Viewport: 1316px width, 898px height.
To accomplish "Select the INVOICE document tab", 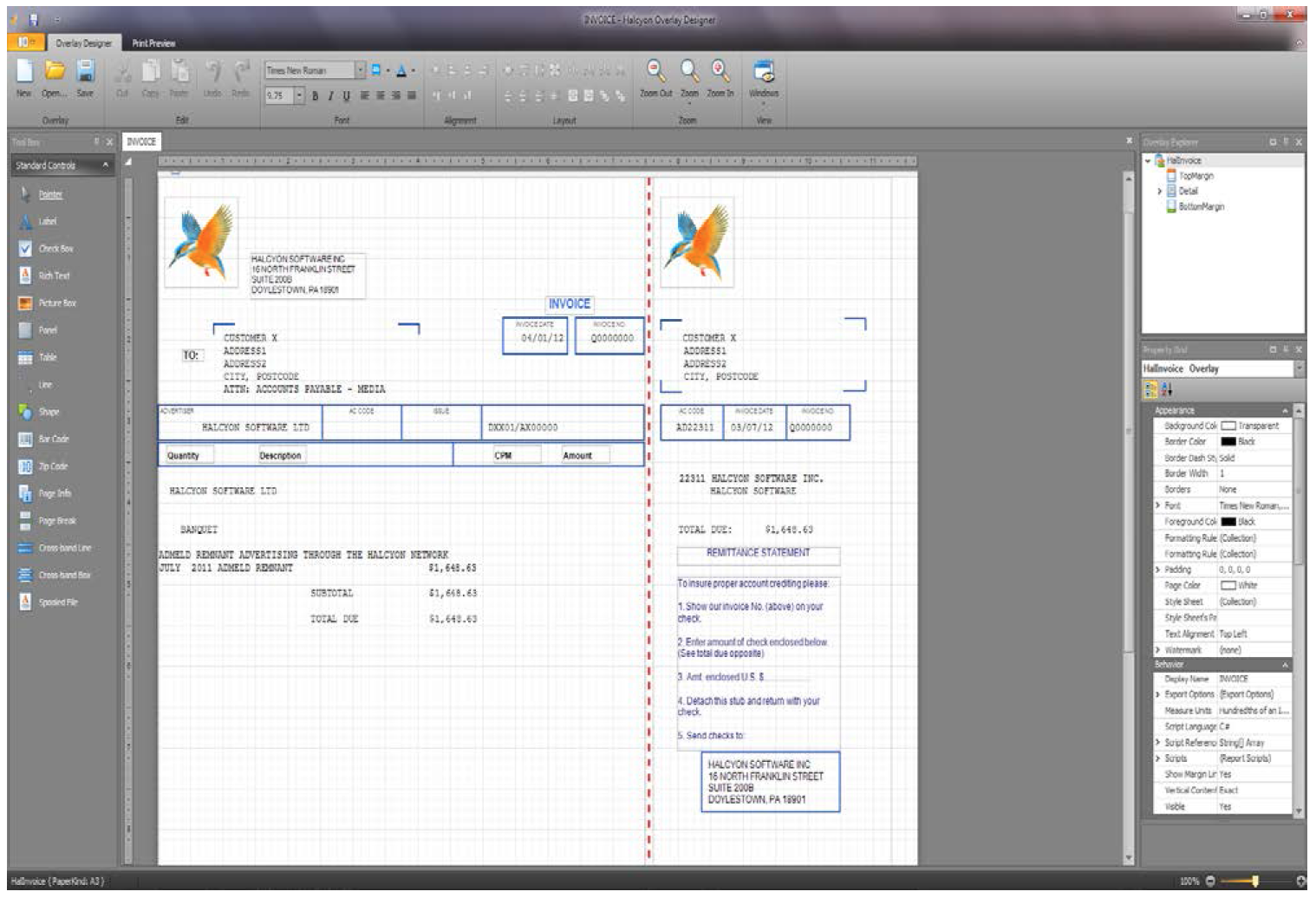I will pyautogui.click(x=141, y=141).
